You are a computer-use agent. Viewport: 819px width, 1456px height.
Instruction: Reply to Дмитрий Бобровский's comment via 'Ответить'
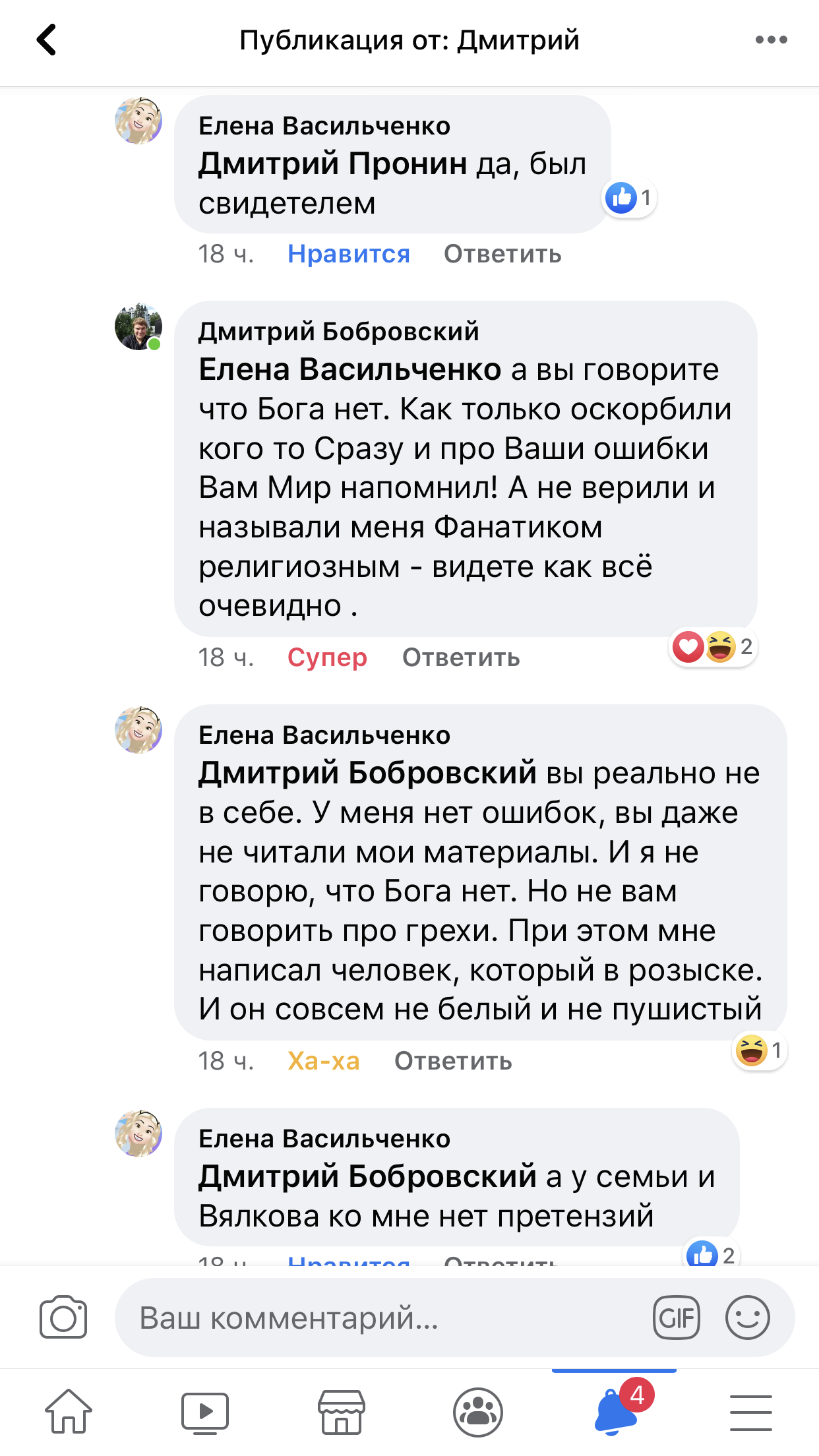point(461,657)
